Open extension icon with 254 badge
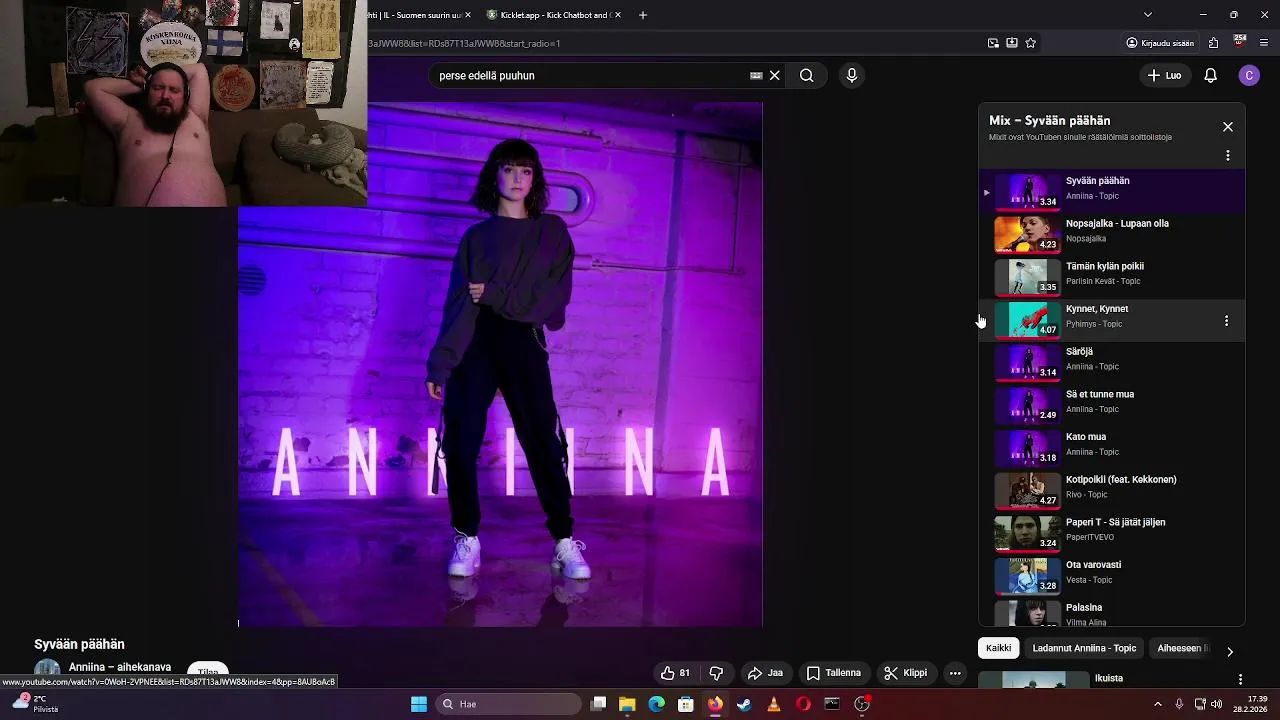Image resolution: width=1280 pixels, height=720 pixels. click(x=1240, y=42)
